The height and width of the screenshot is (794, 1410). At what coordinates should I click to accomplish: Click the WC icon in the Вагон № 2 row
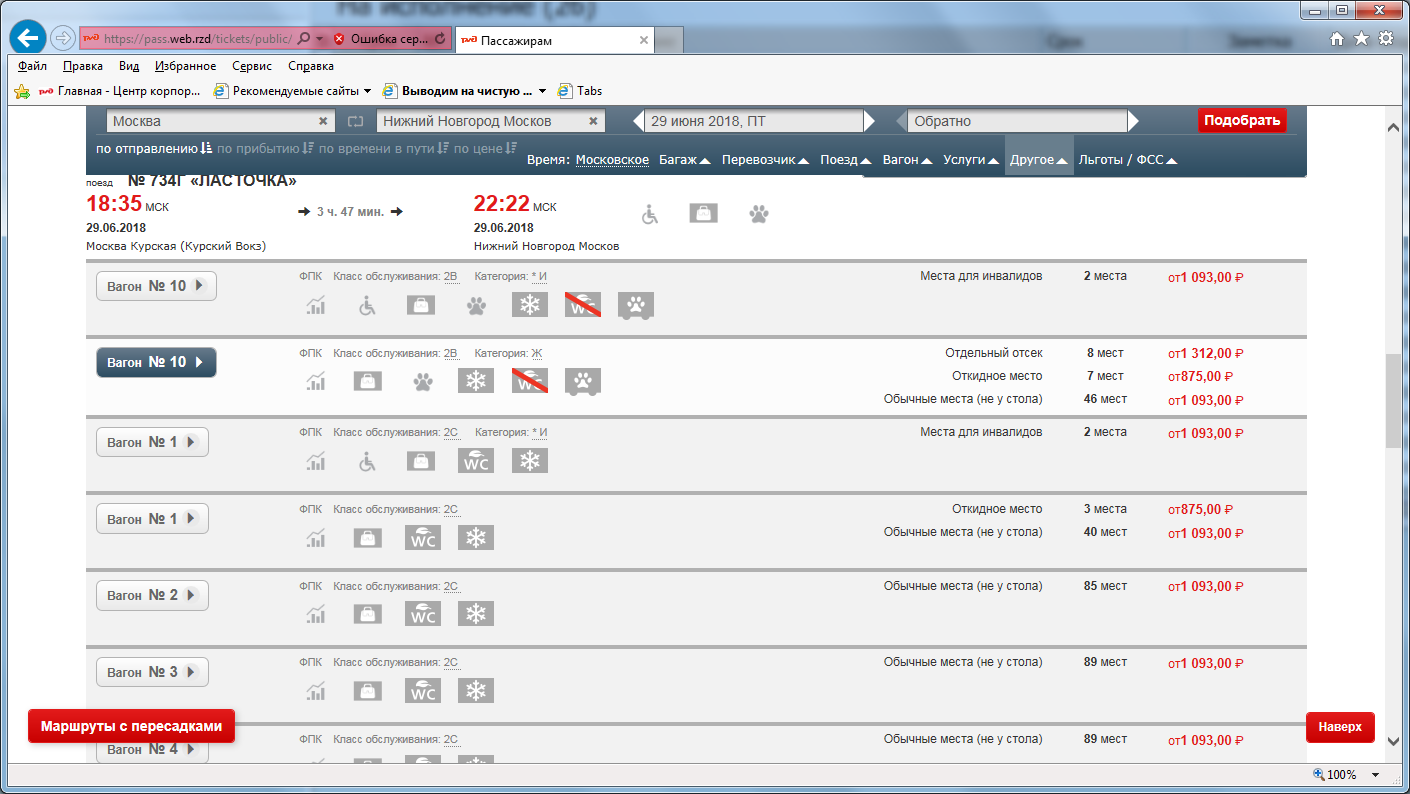point(423,614)
